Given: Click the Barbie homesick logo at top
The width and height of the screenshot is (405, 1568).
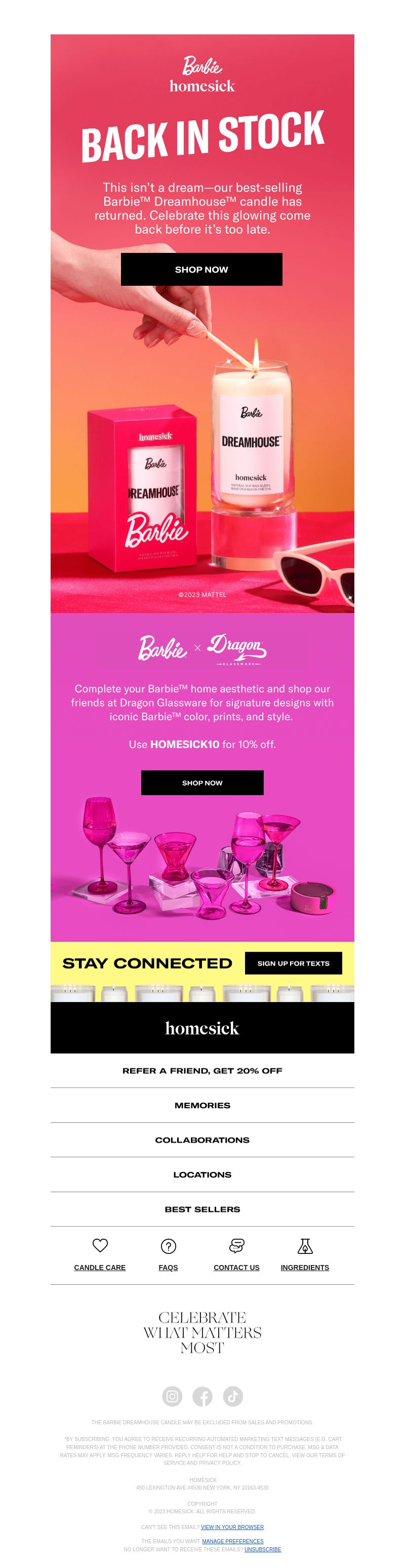Looking at the screenshot, I should coord(202,74).
